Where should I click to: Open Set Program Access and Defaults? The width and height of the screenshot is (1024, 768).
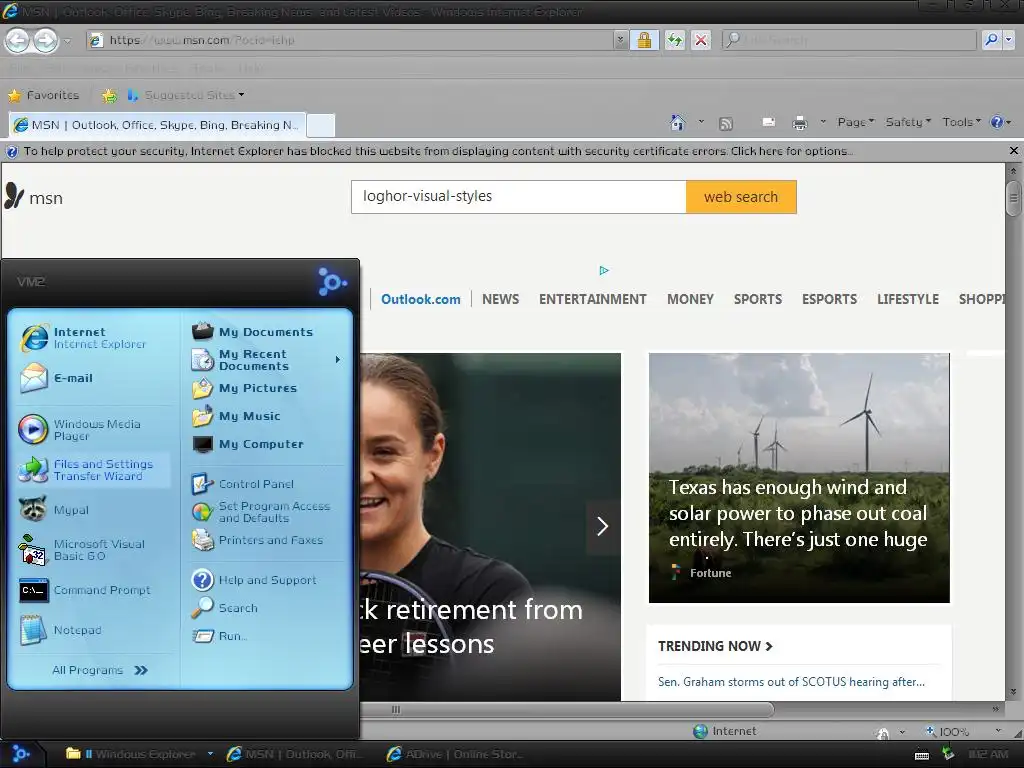point(266,512)
